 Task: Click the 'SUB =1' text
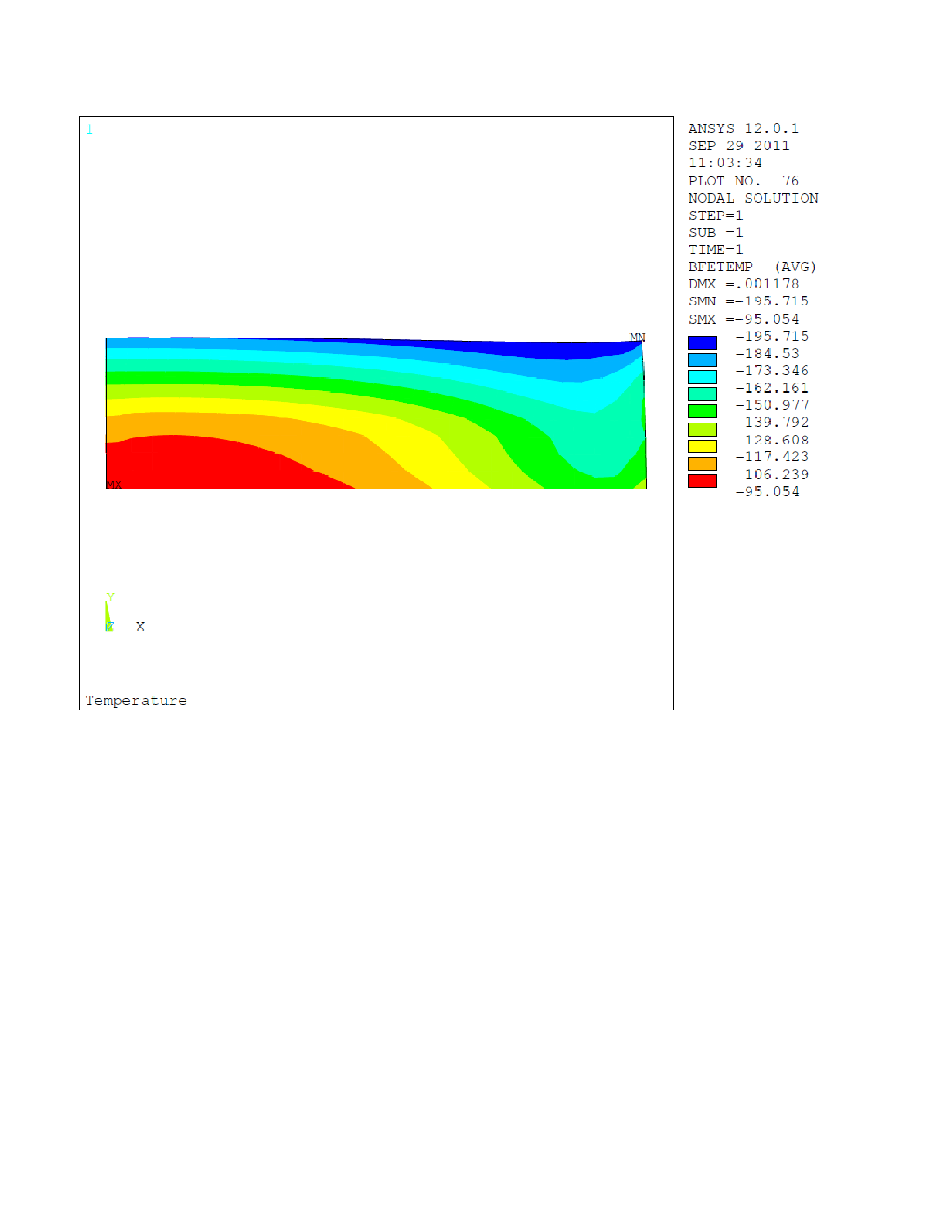click(x=716, y=232)
